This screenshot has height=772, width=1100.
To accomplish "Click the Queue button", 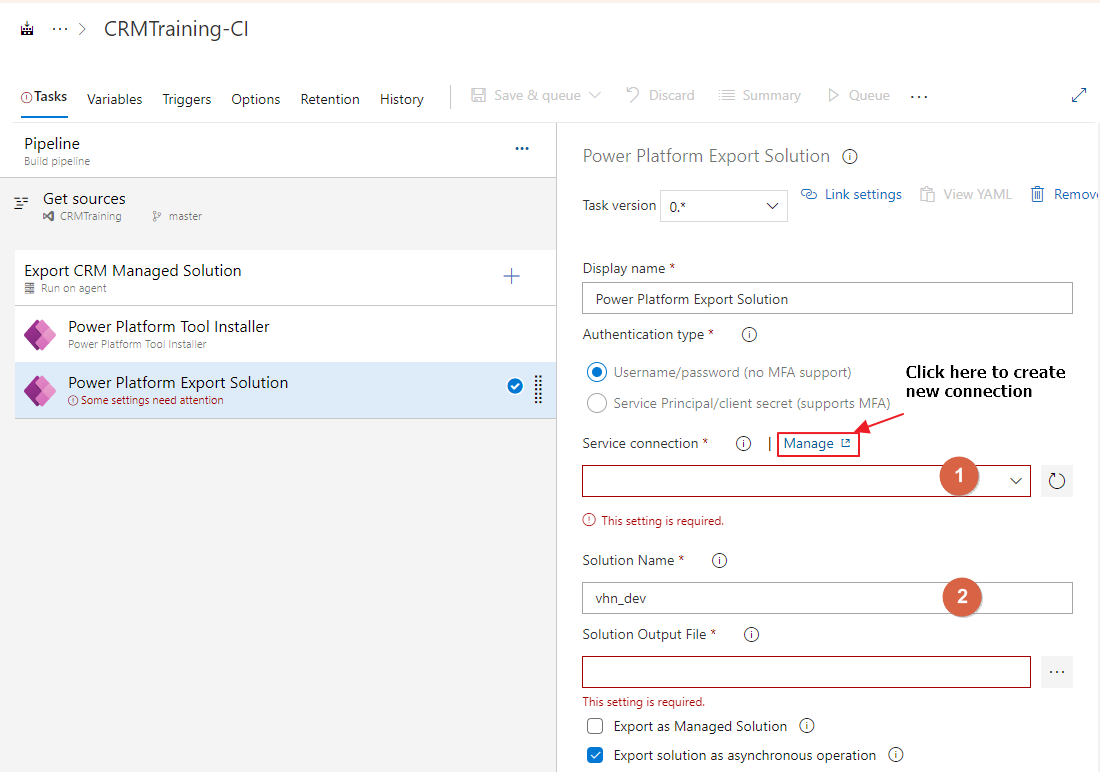I will 859,95.
